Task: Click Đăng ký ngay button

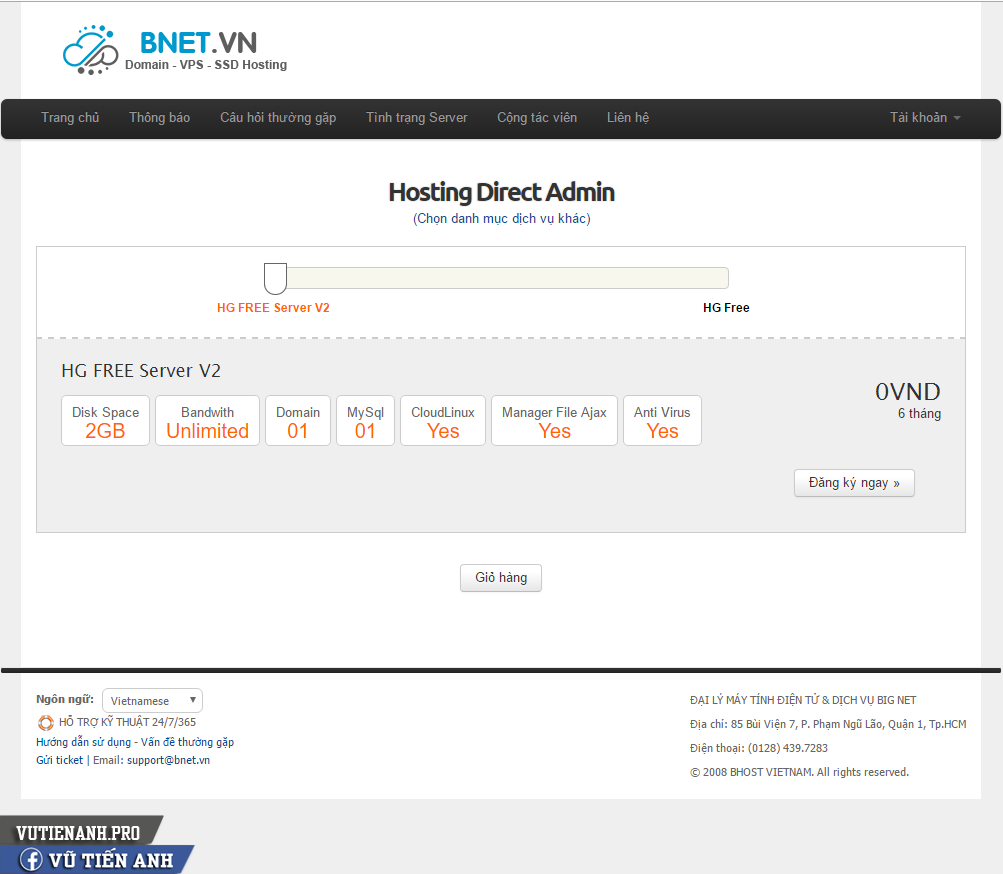Action: tap(854, 483)
